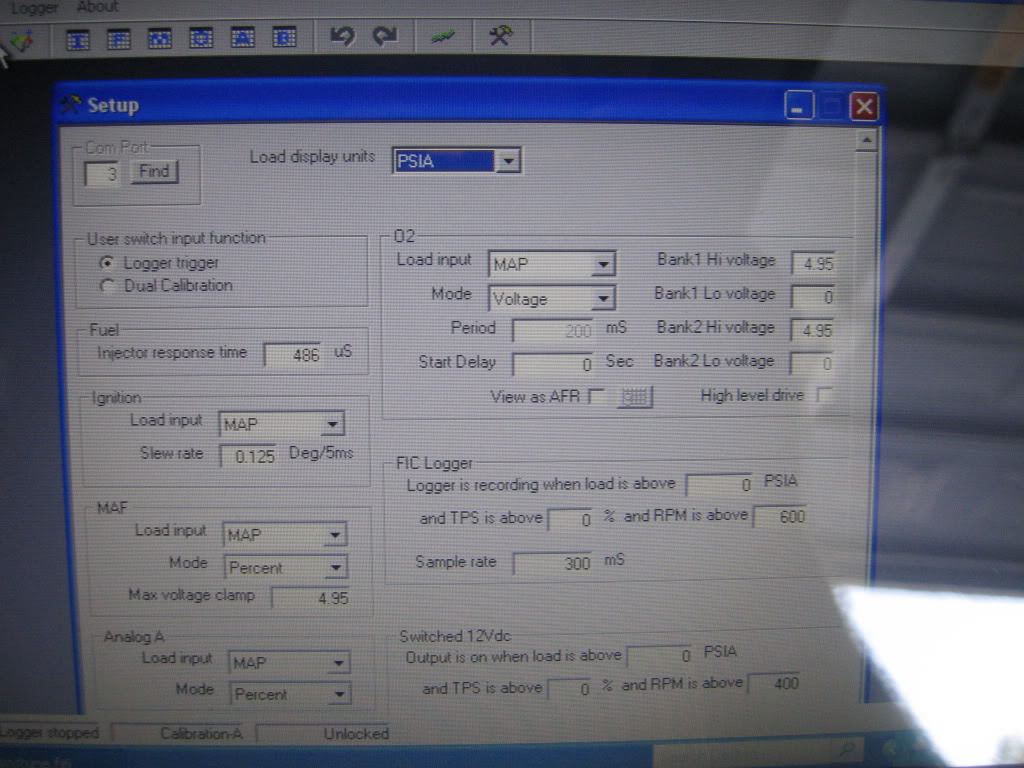
Task: Click the O2 Period field
Action: pyautogui.click(x=553, y=330)
